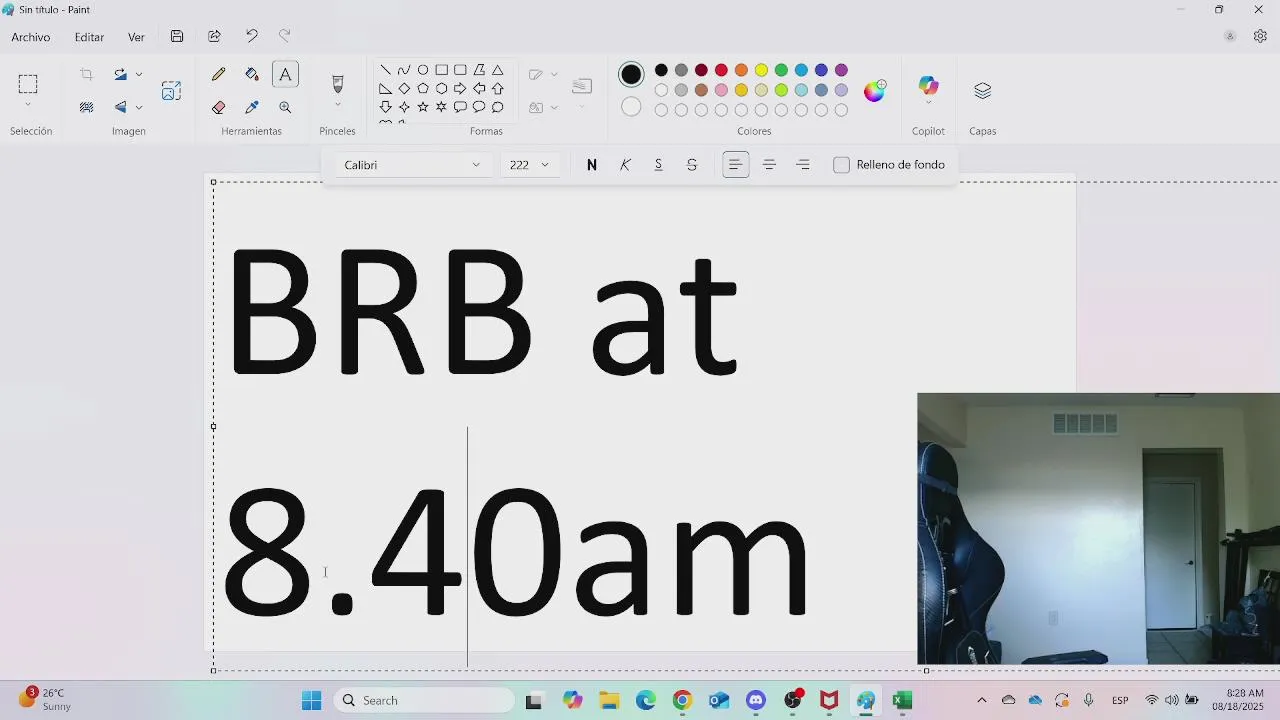Expand the Rotate options arrow
1280x720 pixels.
pyautogui.click(x=138, y=74)
